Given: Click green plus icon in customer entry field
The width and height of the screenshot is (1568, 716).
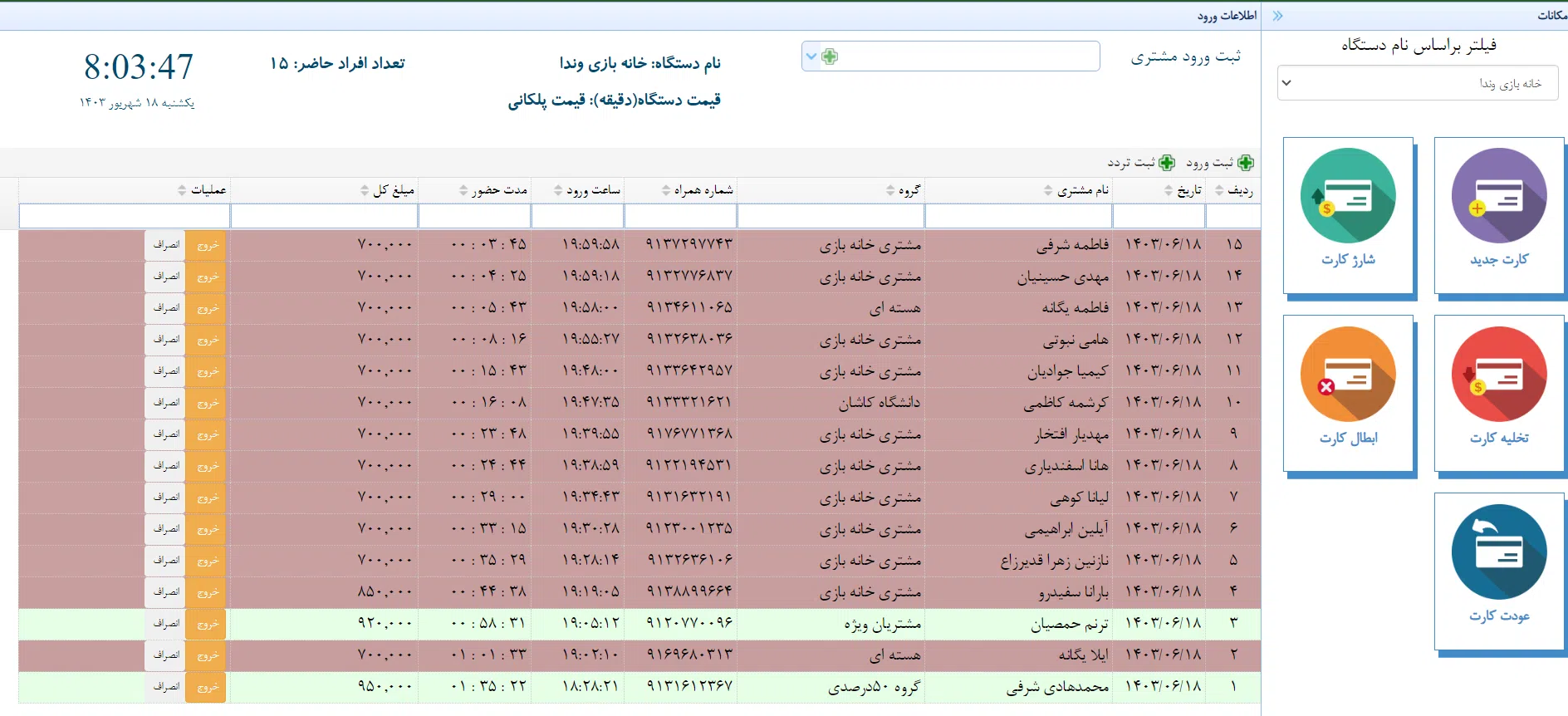Looking at the screenshot, I should (x=830, y=56).
